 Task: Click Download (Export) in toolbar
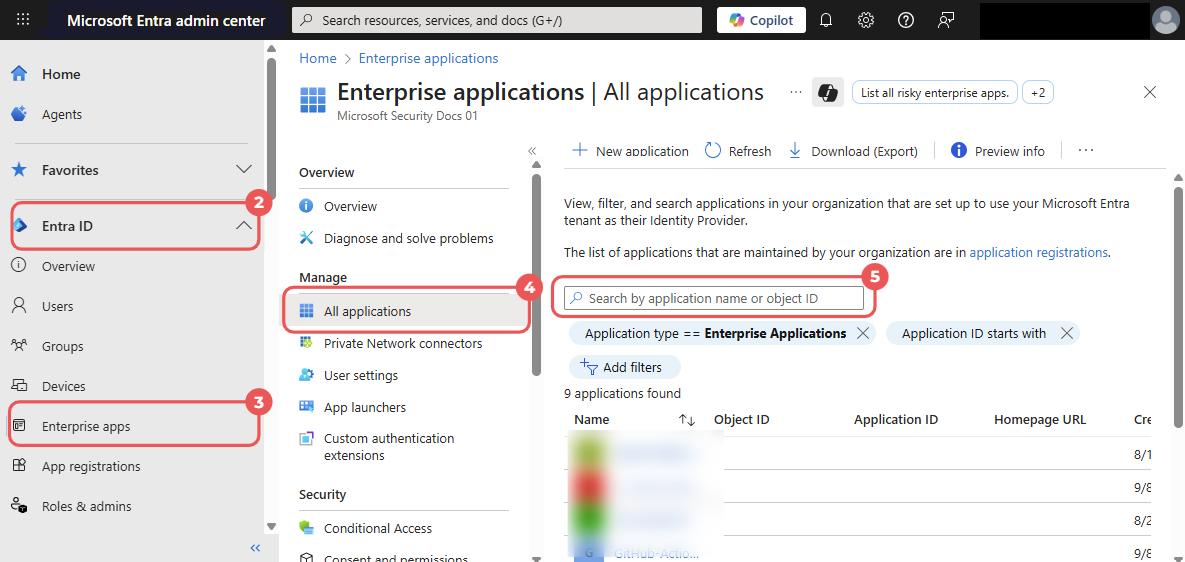point(853,150)
